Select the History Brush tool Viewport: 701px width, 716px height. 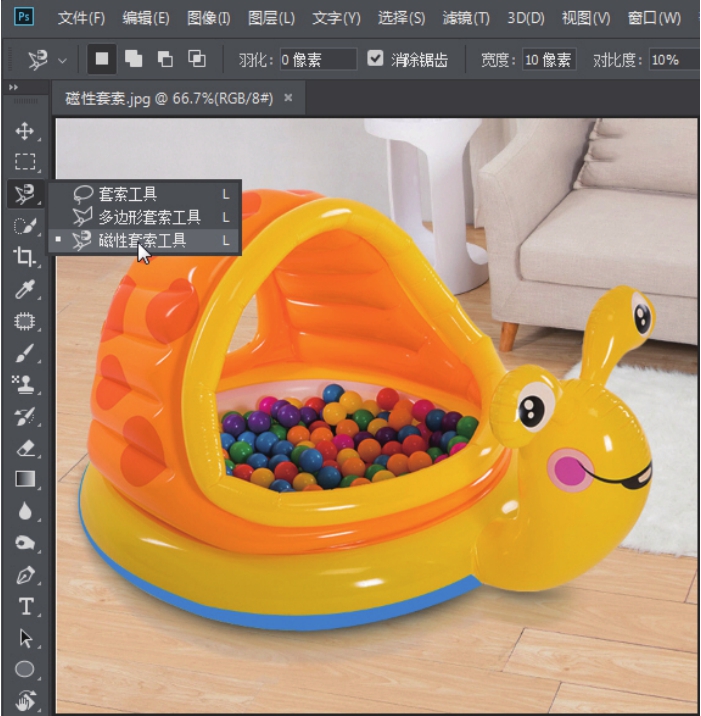tap(25, 416)
